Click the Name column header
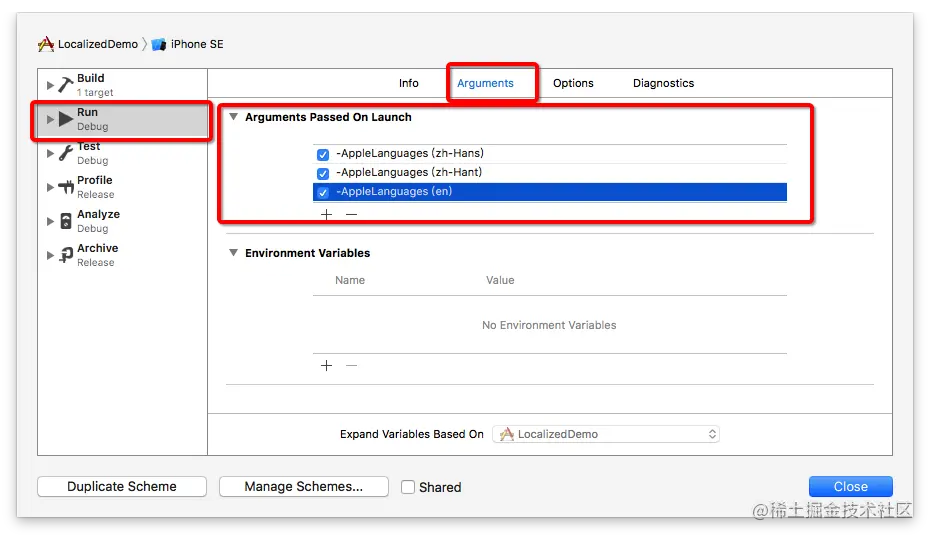The image size is (930, 538). (350, 280)
